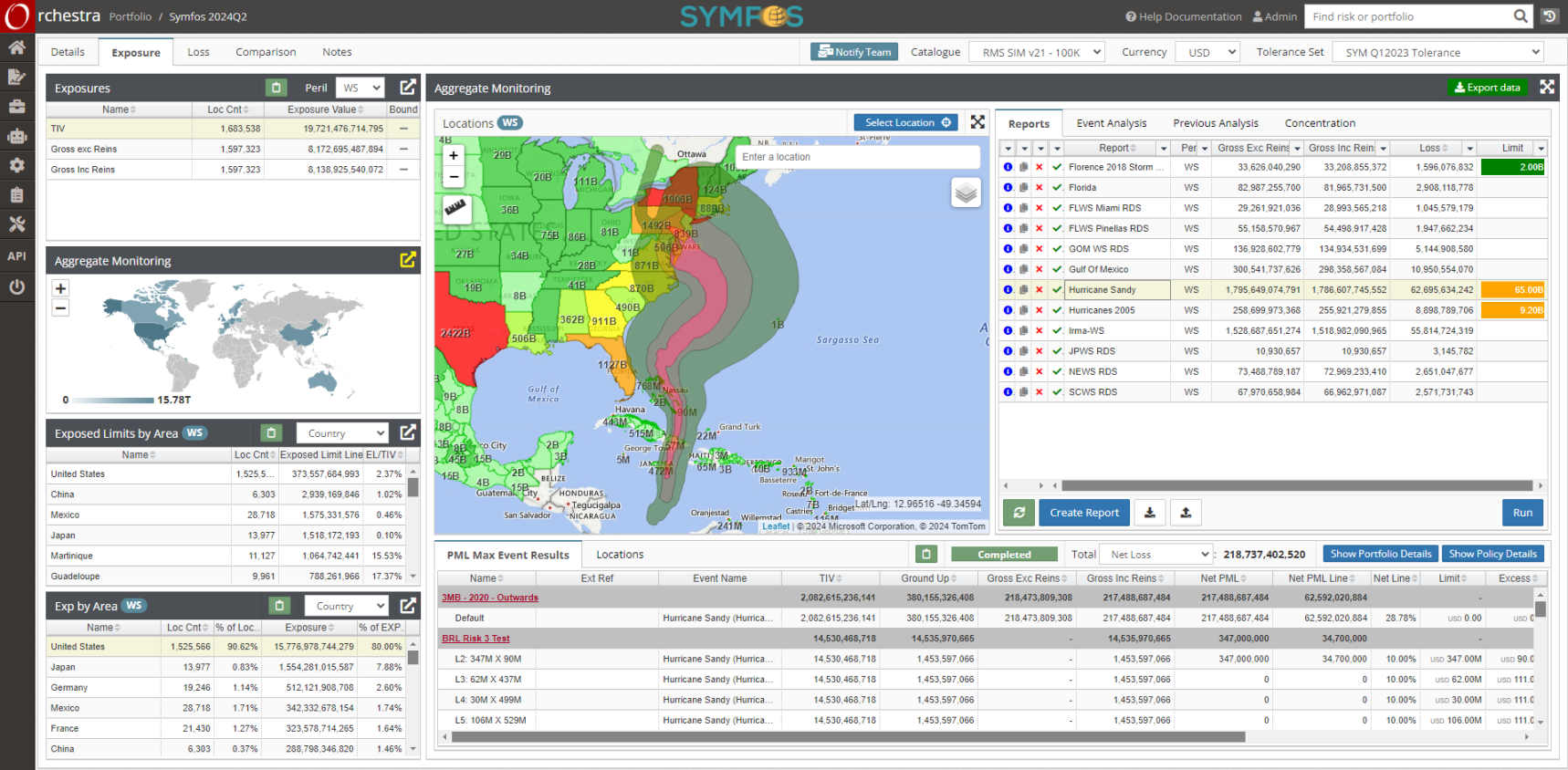Open the Total Net Loss dropdown
1568x770 pixels.
(x=1155, y=554)
